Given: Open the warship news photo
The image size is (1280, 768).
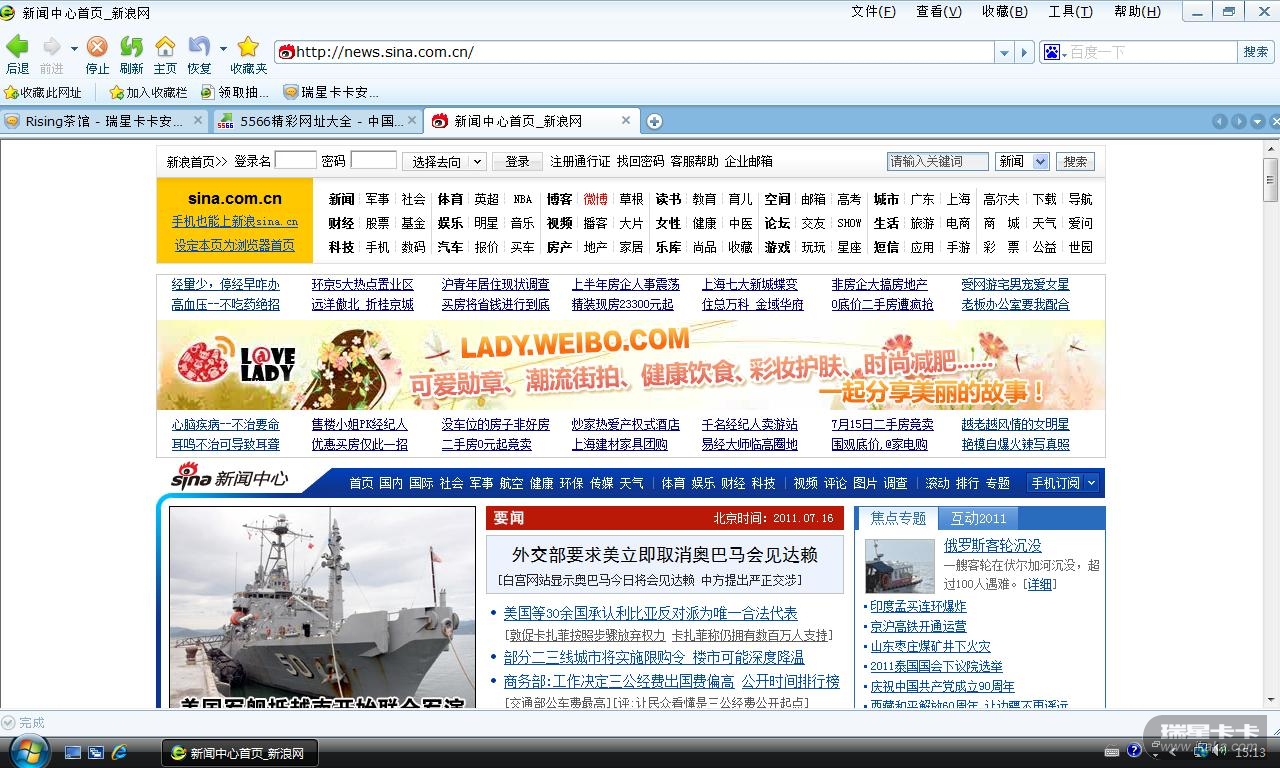Looking at the screenshot, I should [322, 607].
